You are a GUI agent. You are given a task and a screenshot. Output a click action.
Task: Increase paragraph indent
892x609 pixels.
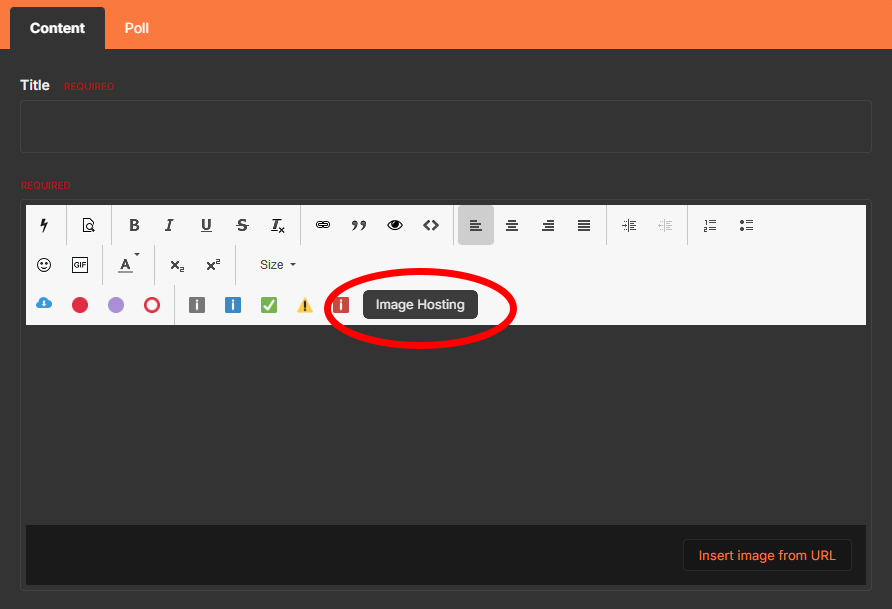tap(629, 225)
